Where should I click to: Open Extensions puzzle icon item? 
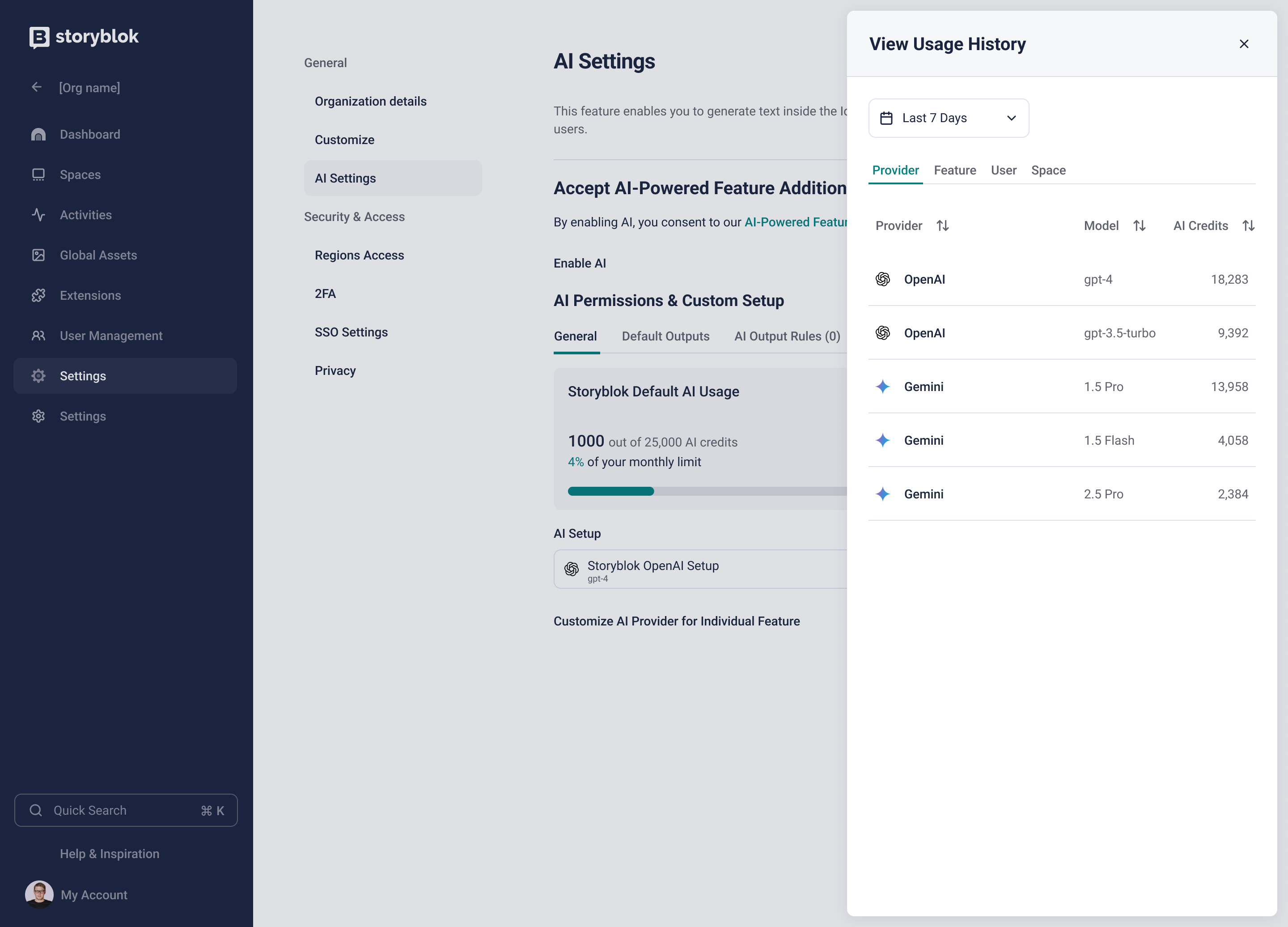pyautogui.click(x=38, y=295)
